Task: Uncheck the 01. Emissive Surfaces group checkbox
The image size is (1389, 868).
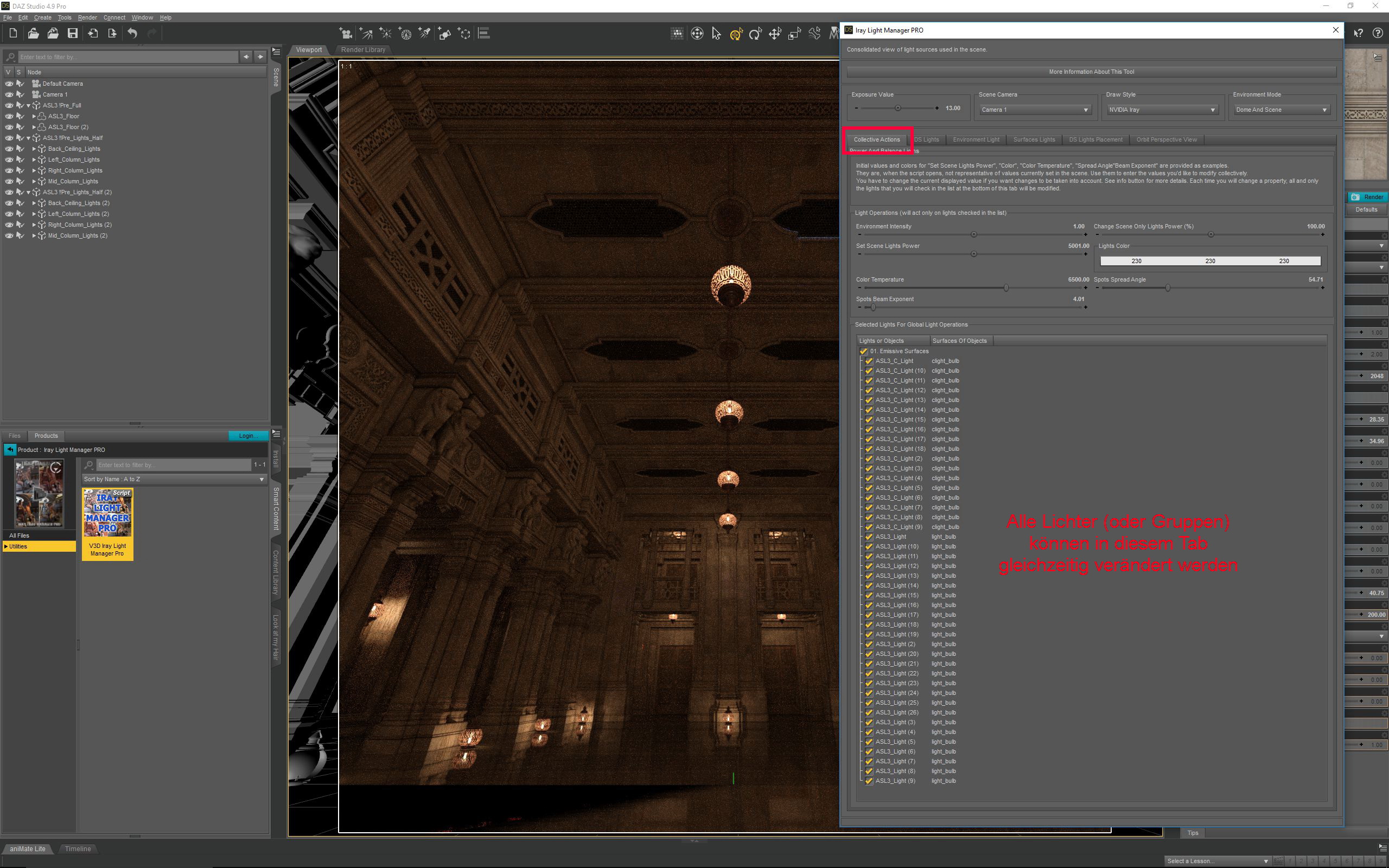Action: coord(863,352)
